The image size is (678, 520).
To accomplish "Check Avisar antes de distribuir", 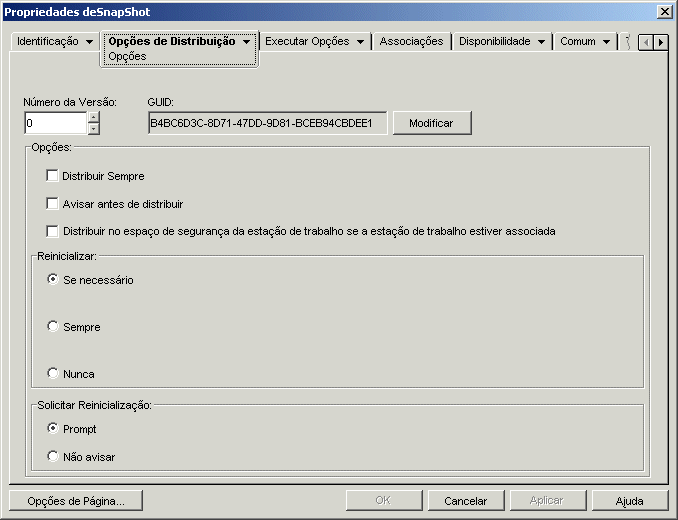I will tap(52, 203).
